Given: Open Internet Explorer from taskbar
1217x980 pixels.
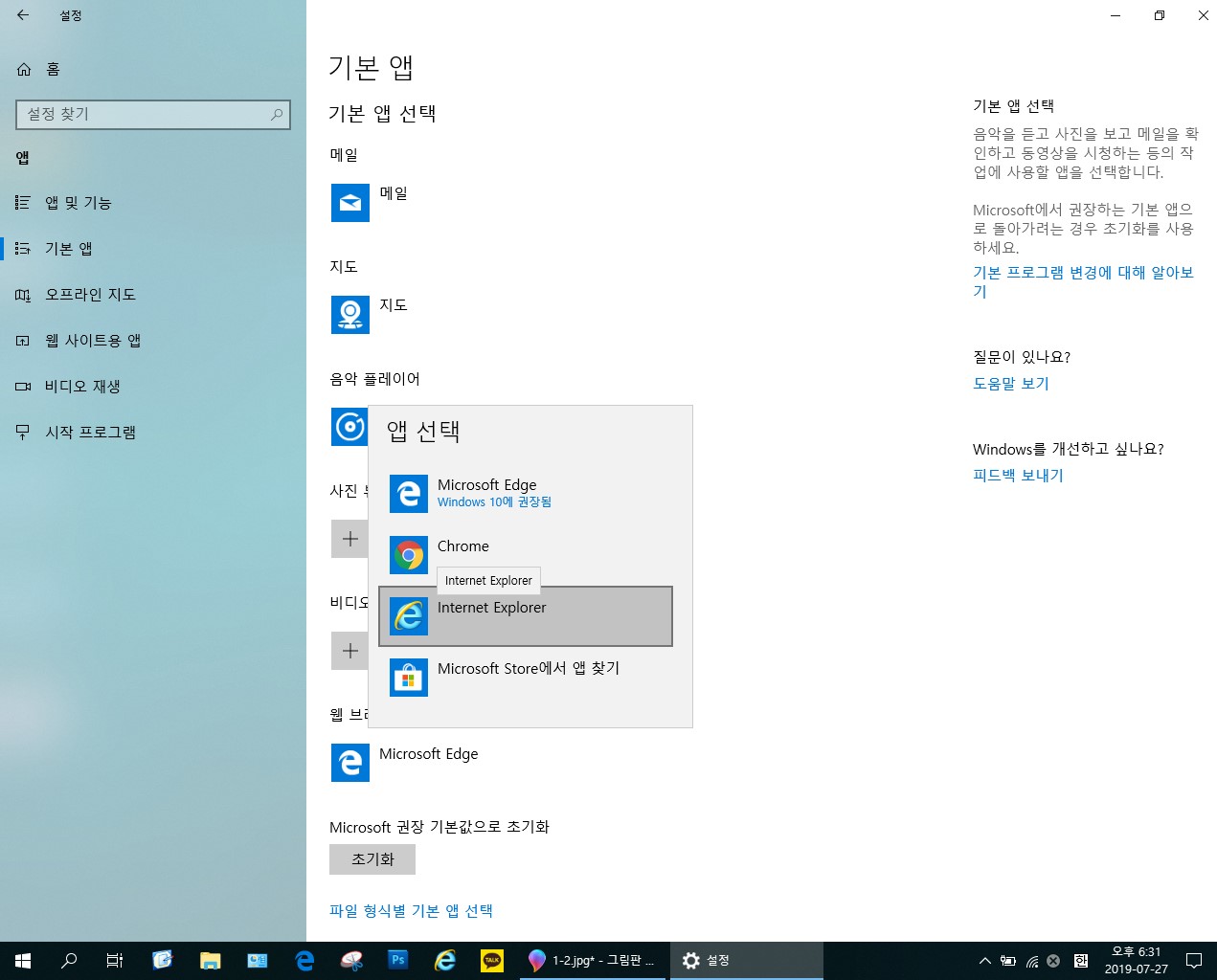Looking at the screenshot, I should pos(445,961).
